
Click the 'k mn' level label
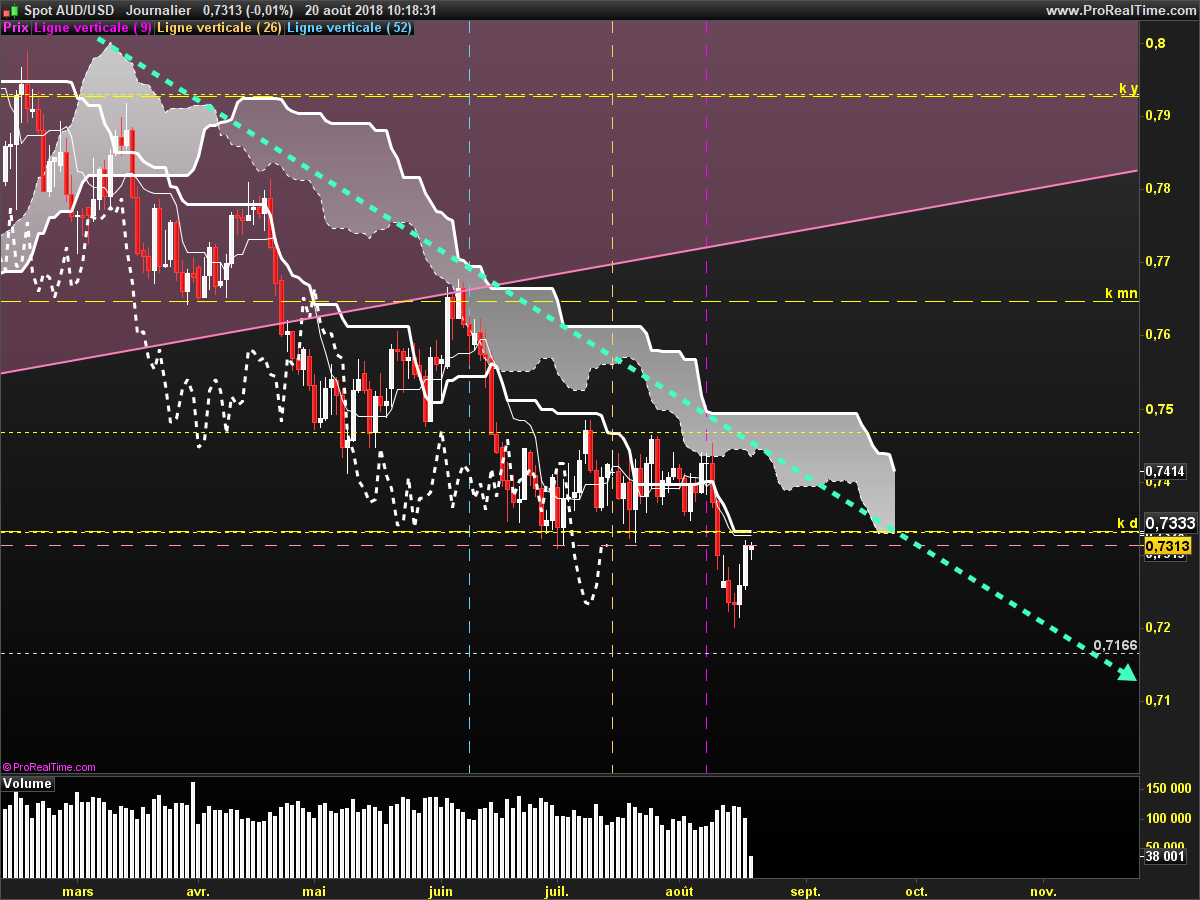(x=1121, y=293)
